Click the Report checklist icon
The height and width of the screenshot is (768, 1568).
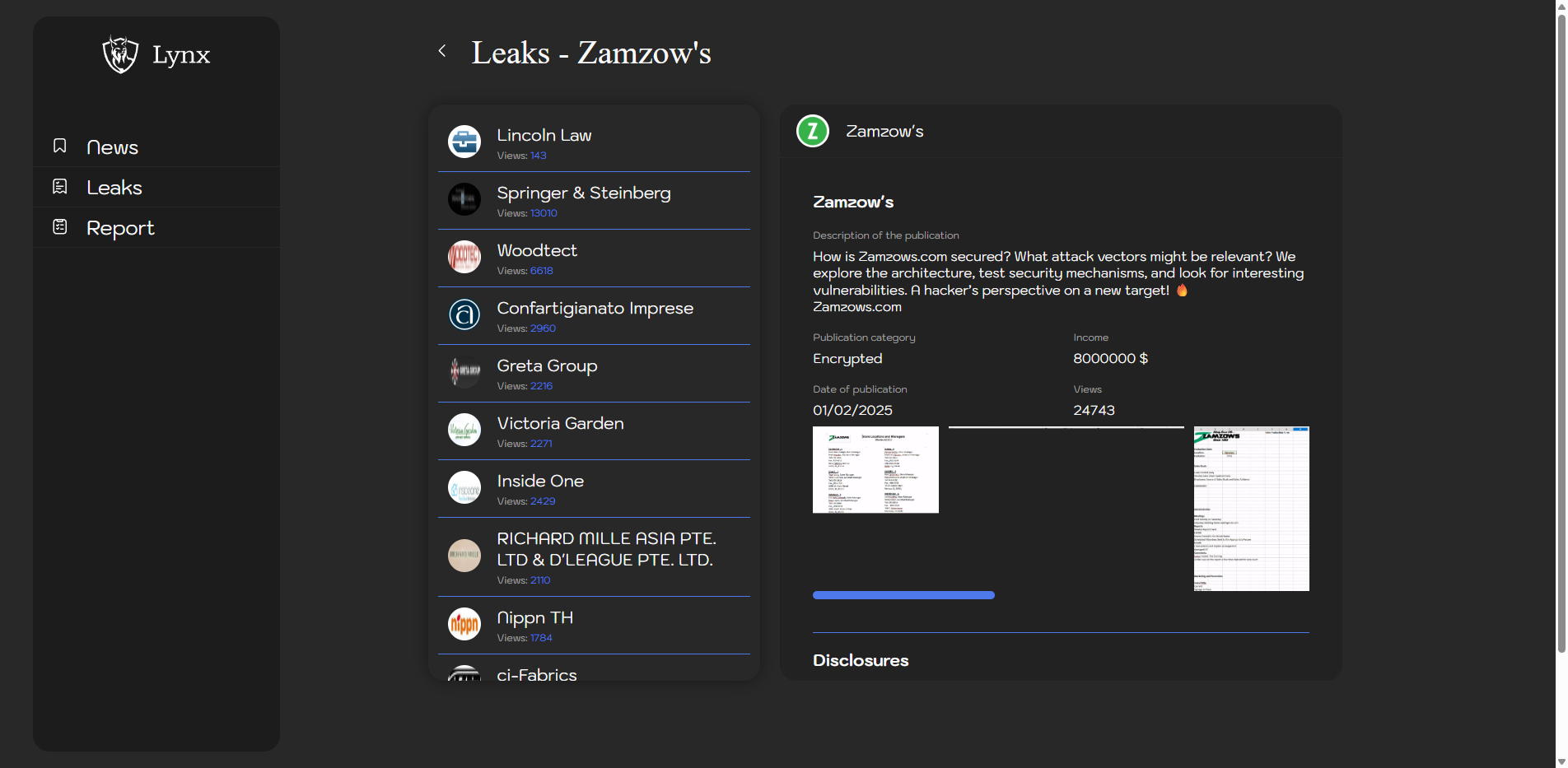click(x=60, y=227)
